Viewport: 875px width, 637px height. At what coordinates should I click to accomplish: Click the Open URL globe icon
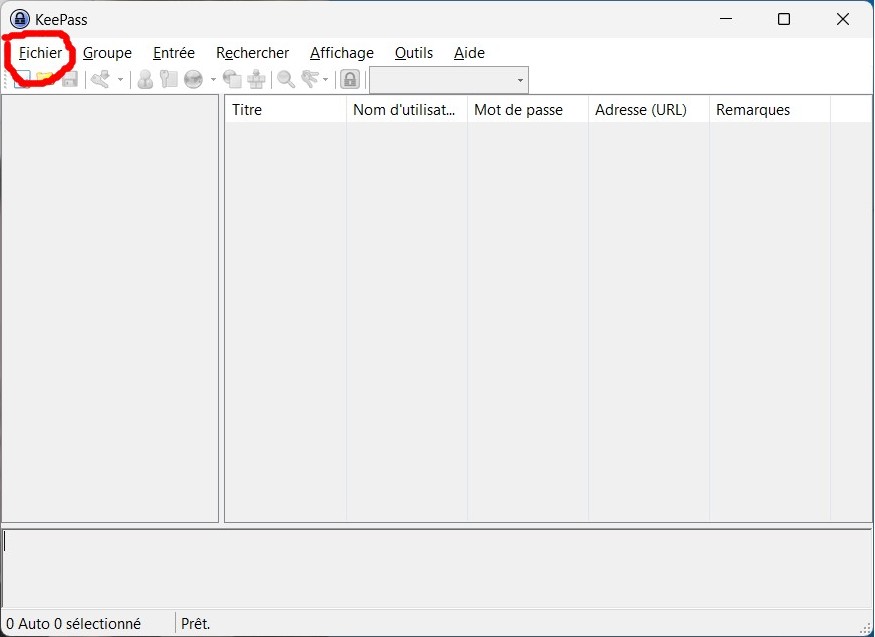pyautogui.click(x=194, y=80)
